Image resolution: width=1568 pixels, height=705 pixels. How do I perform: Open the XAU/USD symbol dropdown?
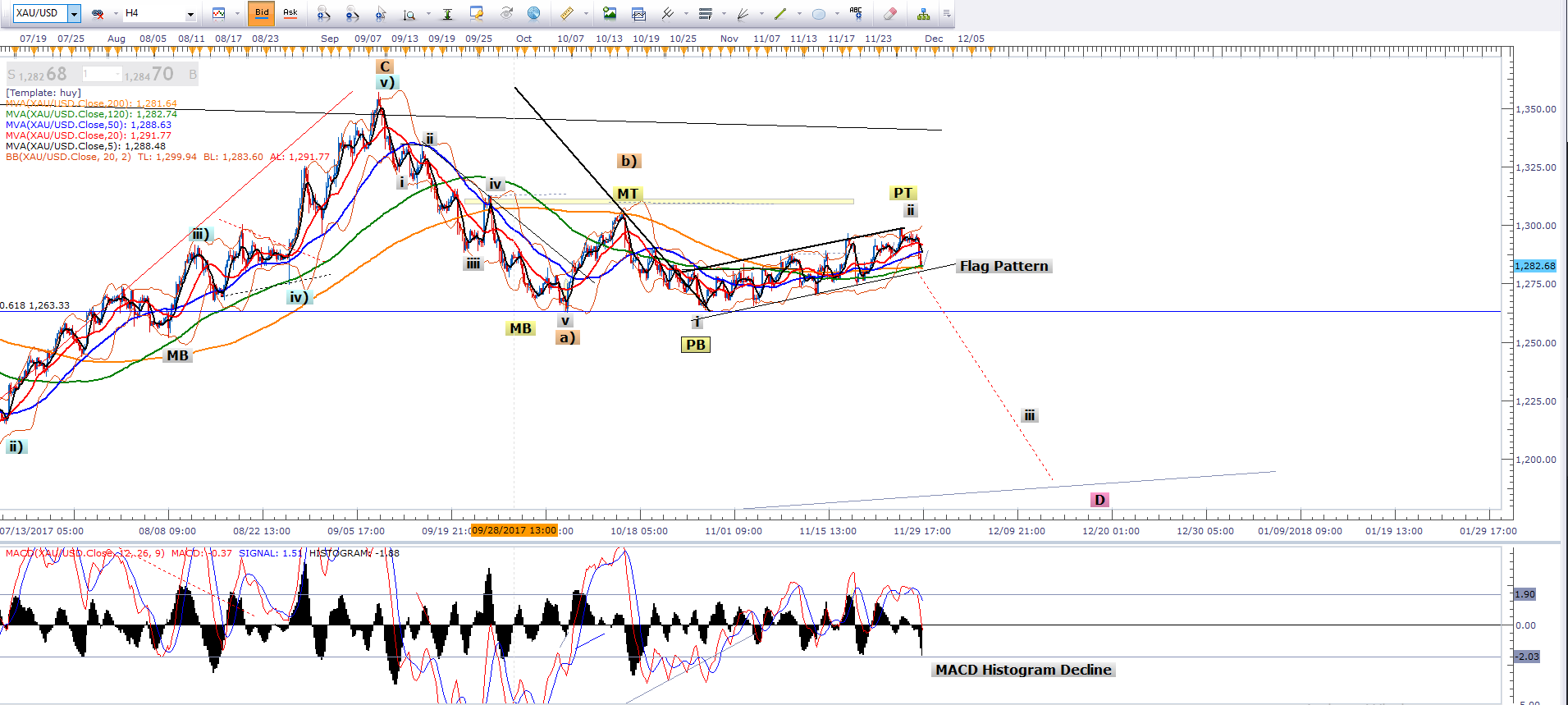[74, 13]
